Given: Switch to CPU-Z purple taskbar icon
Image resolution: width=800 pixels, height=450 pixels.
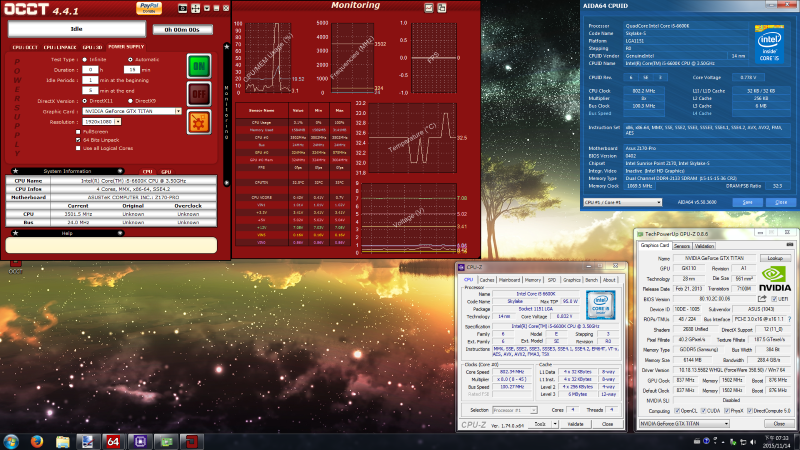Looking at the screenshot, I should [x=140, y=441].
